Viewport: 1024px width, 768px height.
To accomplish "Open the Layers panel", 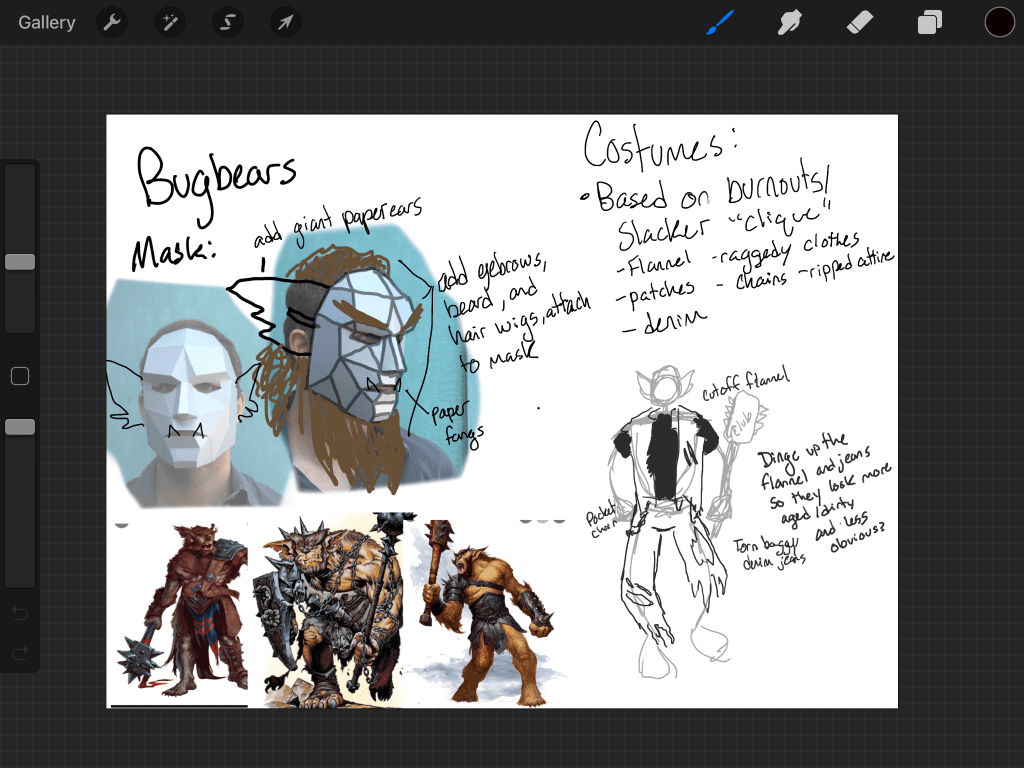I will pyautogui.click(x=930, y=22).
